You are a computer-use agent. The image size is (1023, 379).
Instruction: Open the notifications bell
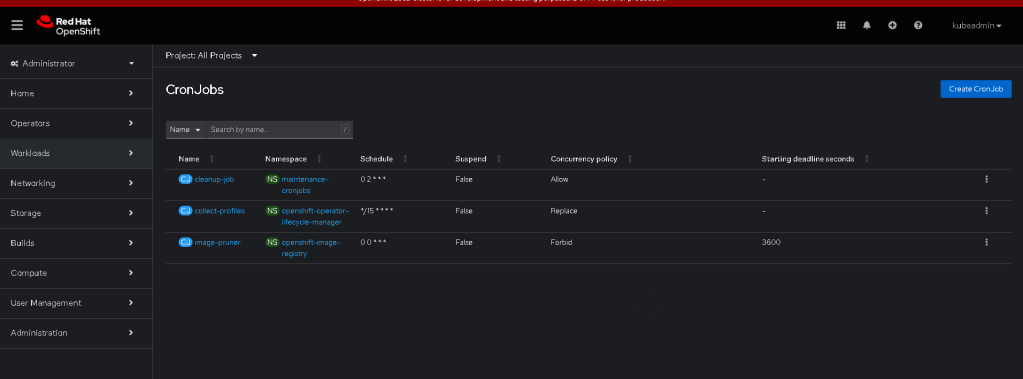[866, 25]
